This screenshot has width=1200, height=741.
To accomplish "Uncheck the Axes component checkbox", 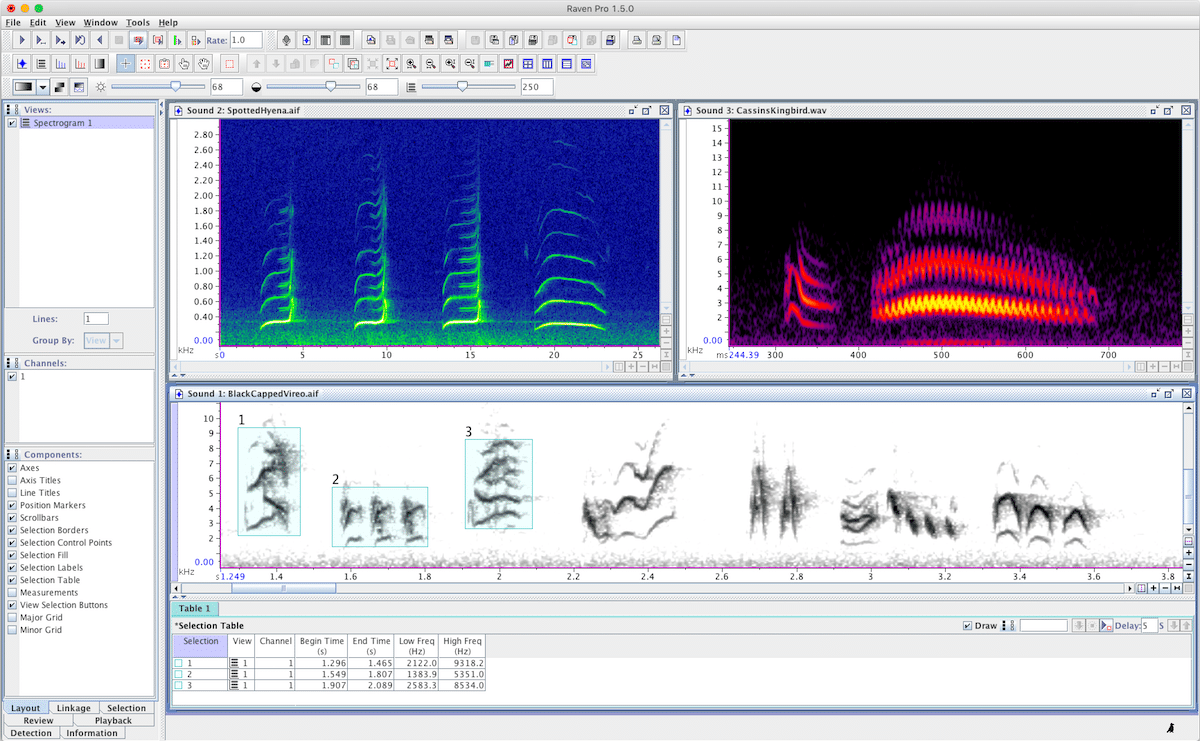I will [12, 468].
